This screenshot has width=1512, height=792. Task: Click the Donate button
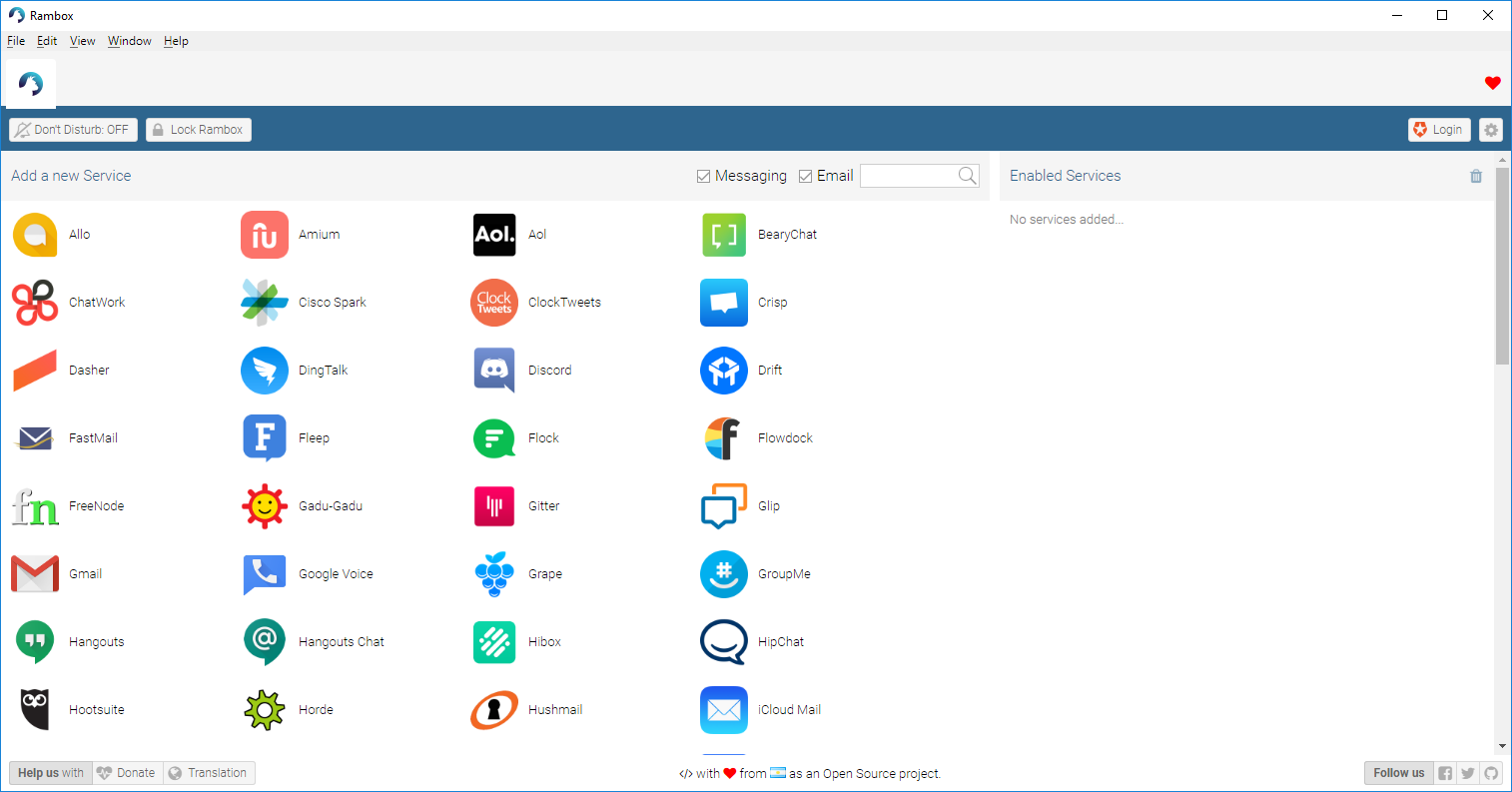coord(128,773)
